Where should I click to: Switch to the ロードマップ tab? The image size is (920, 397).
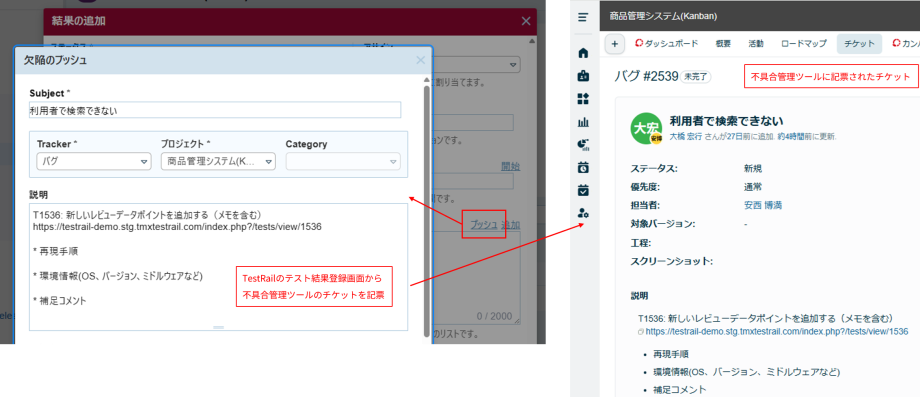(803, 43)
